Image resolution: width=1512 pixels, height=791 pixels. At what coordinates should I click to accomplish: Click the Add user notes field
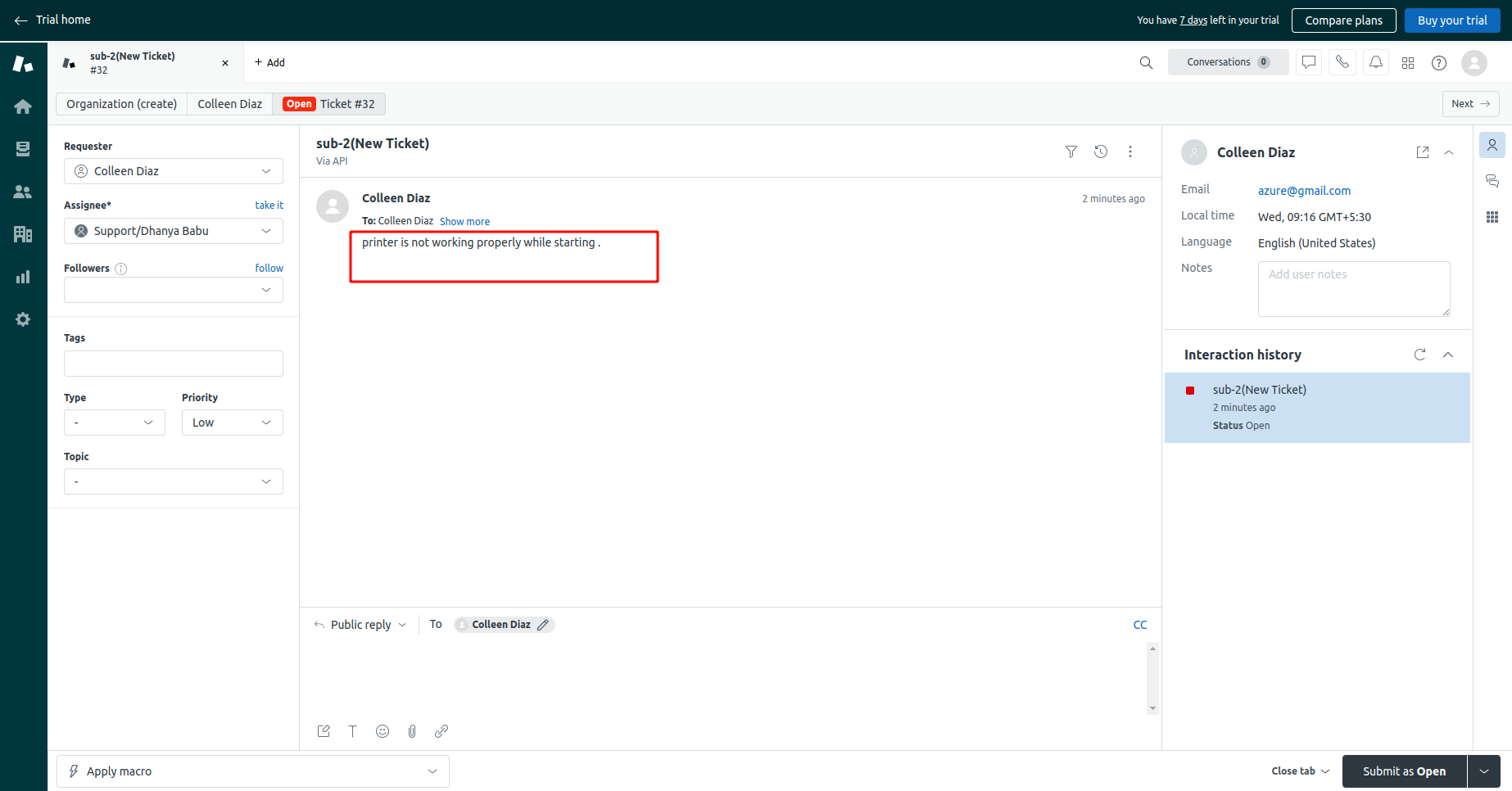(1354, 289)
